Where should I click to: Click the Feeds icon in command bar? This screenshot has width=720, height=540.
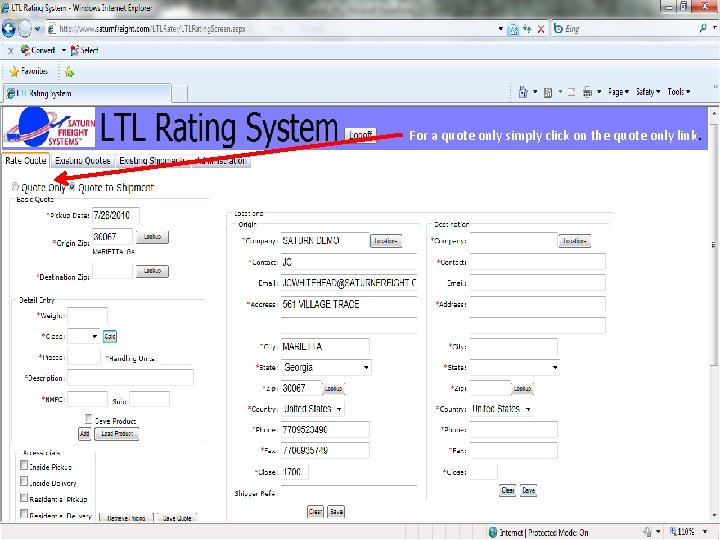tap(548, 92)
